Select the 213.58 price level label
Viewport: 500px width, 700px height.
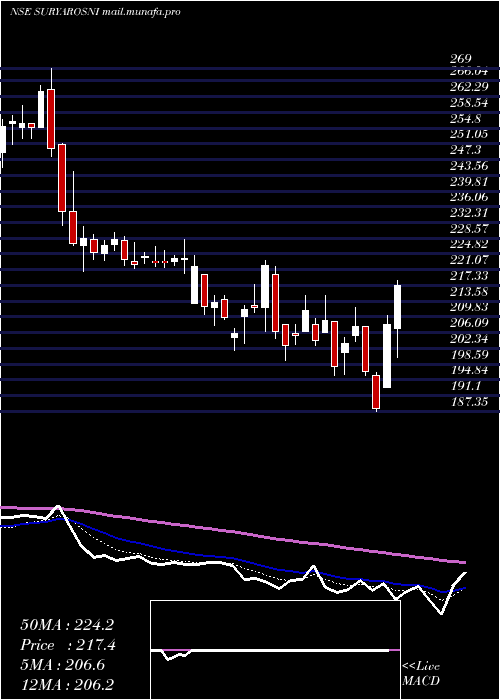pyautogui.click(x=468, y=292)
